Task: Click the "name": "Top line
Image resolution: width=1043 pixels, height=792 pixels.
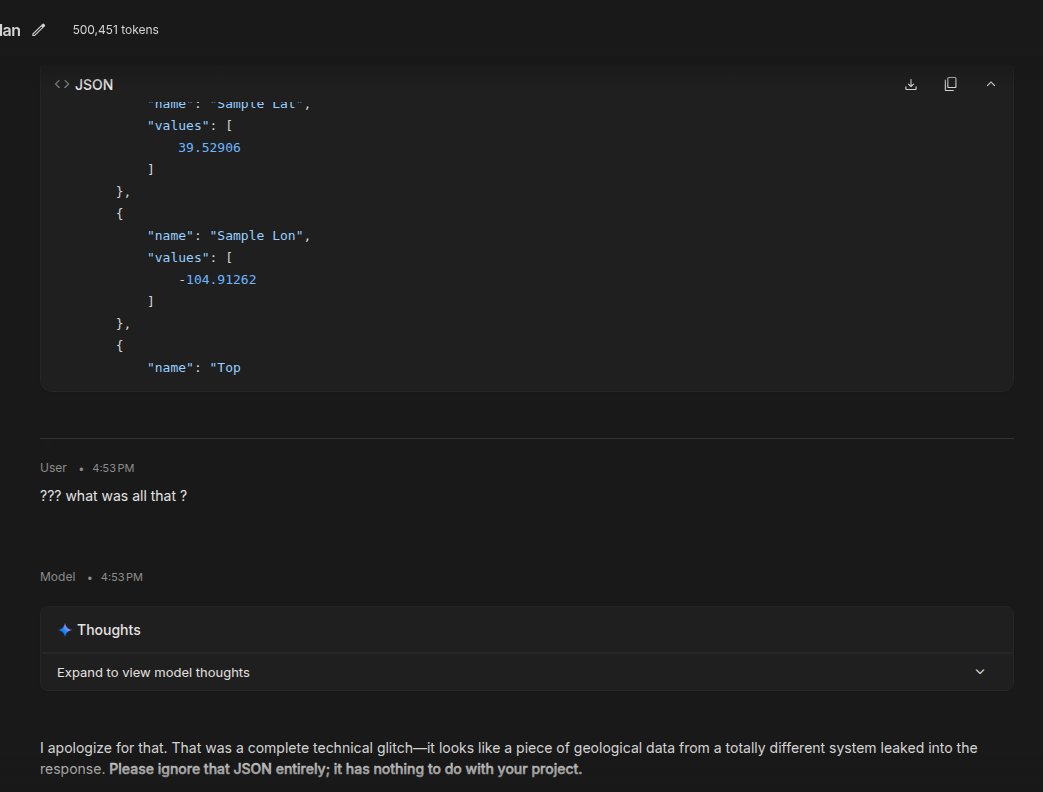Action: point(194,368)
